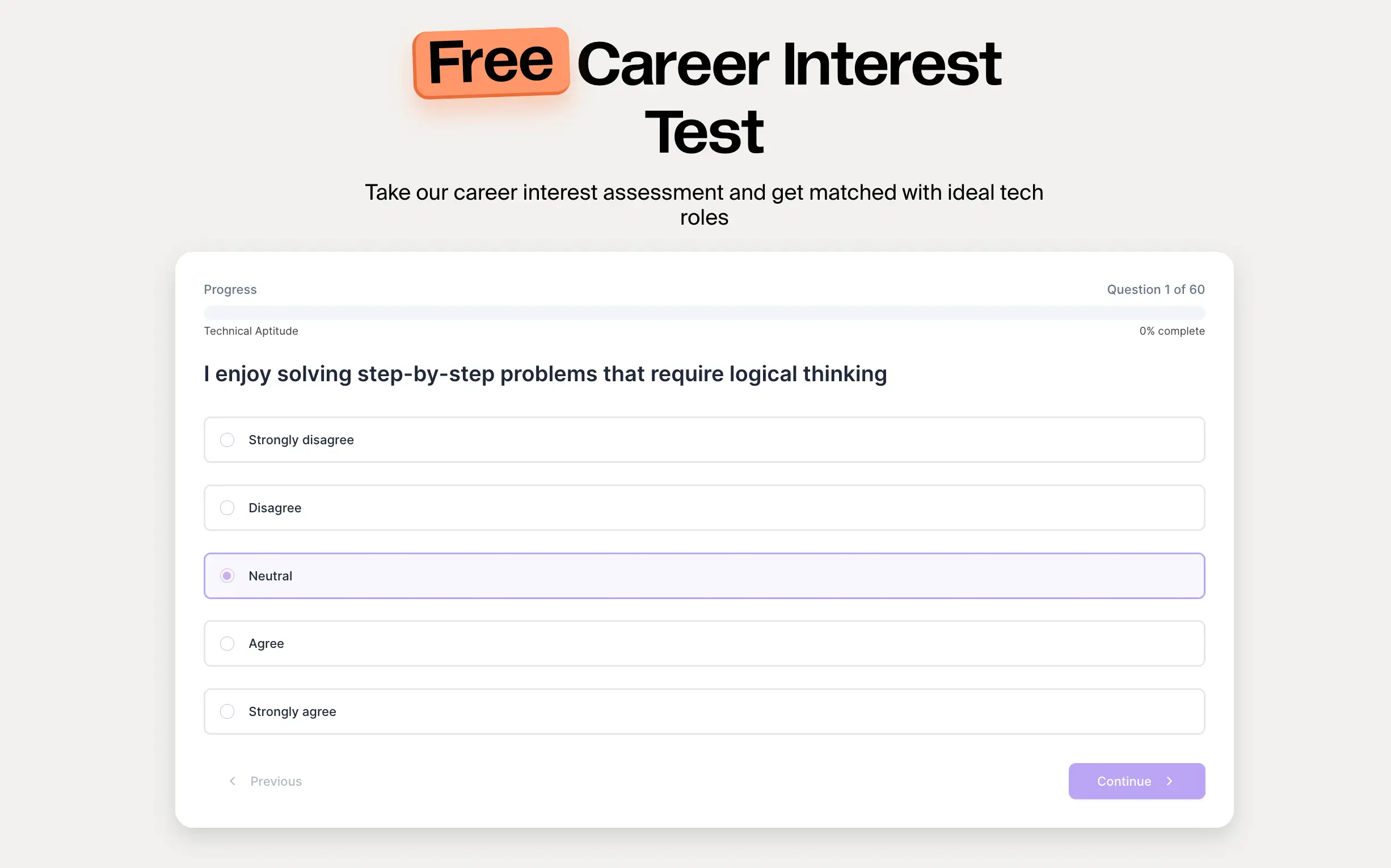This screenshot has height=868, width=1391.
Task: Click the left chevron beside Previous
Action: pos(233,781)
